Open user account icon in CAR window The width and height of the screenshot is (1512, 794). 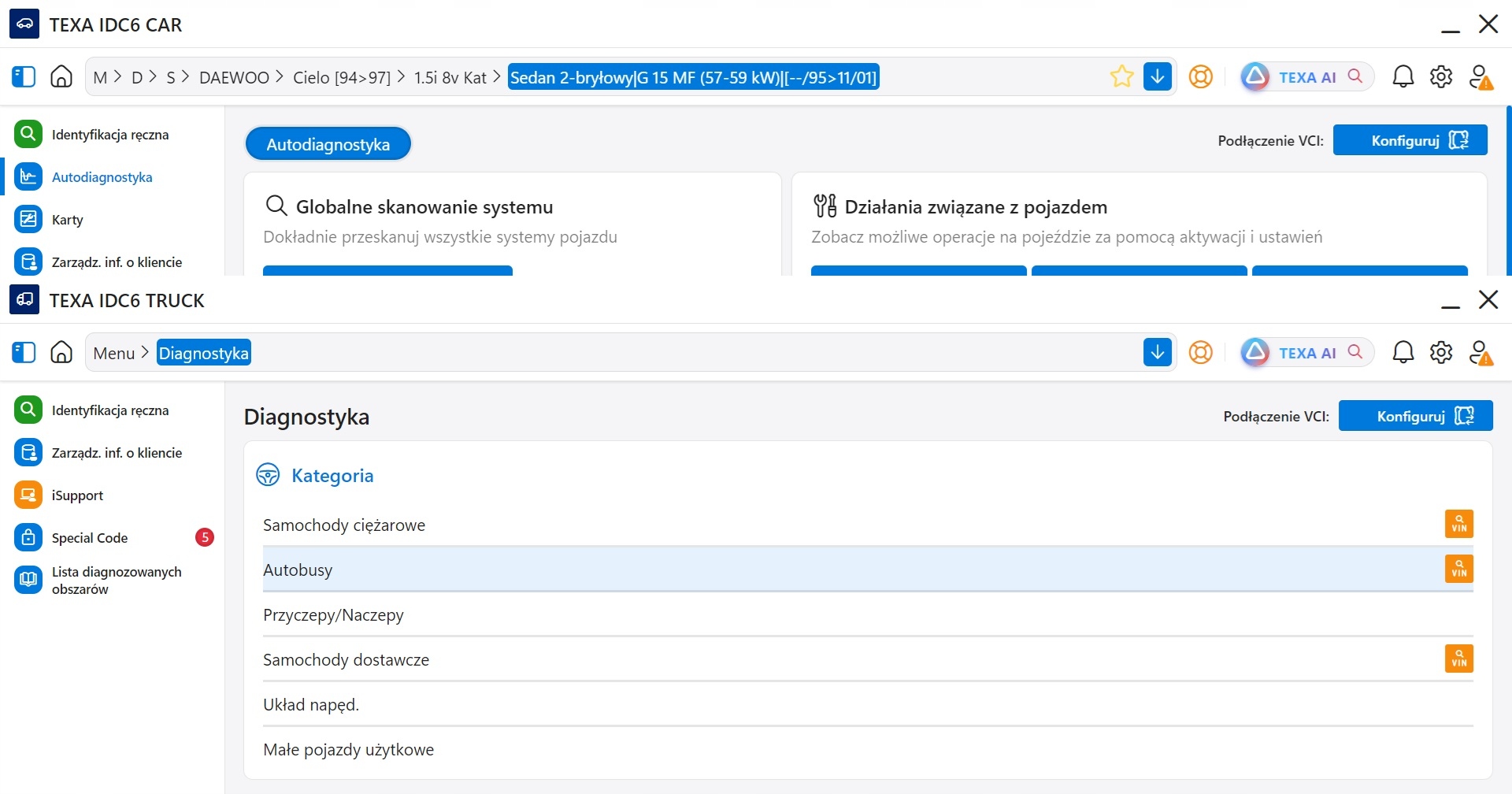(1480, 76)
